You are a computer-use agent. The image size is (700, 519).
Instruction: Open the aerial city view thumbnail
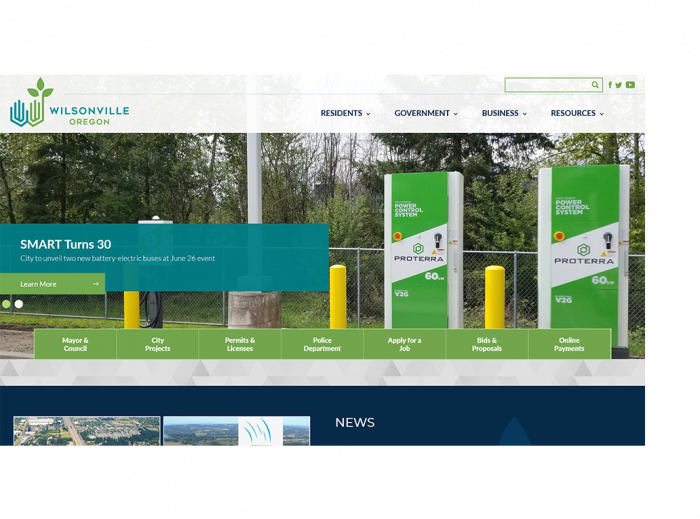click(87, 431)
